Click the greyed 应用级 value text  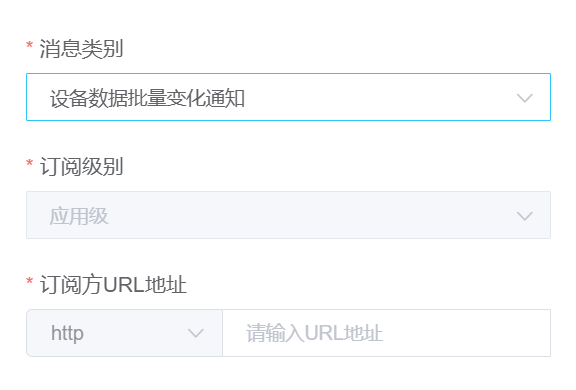point(79,216)
